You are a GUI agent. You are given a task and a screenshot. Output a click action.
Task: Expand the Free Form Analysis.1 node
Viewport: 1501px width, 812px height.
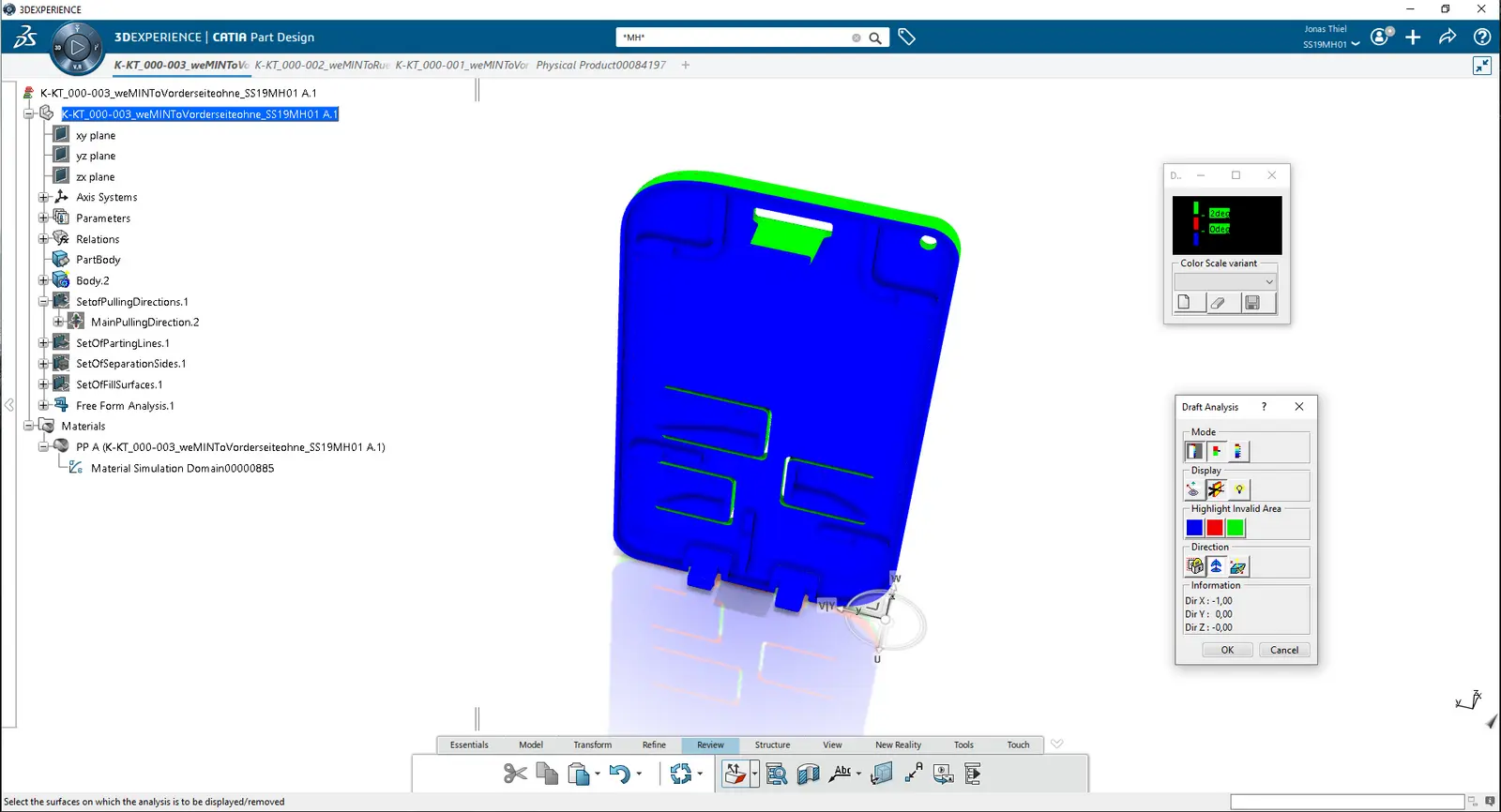point(43,406)
